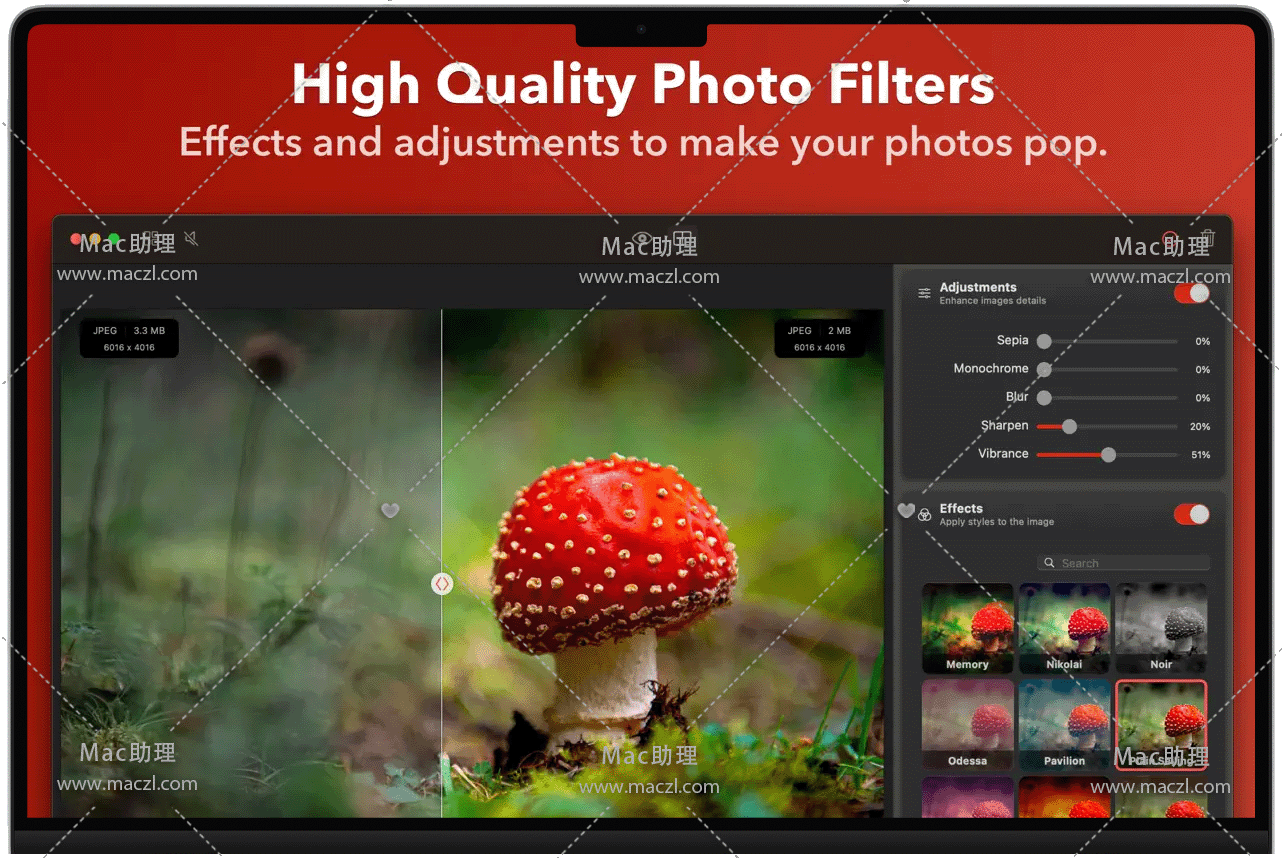The image size is (1282, 858).
Task: Click the Sepia label
Action: coord(1013,340)
